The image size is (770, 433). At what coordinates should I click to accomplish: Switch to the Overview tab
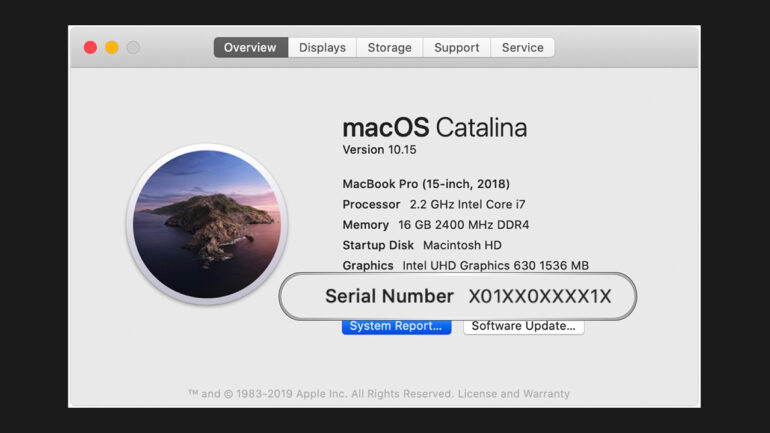tap(250, 48)
